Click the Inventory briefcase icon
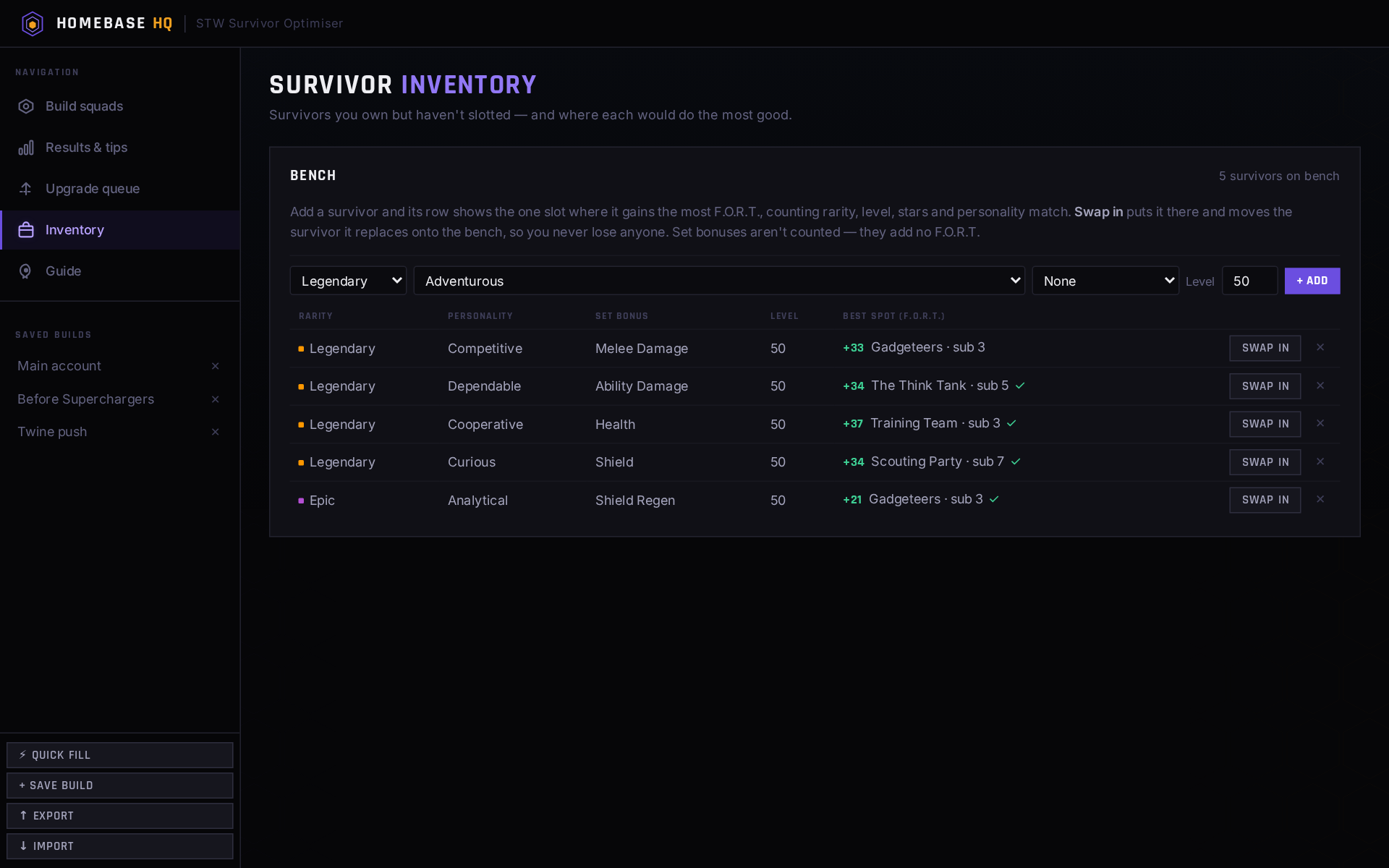This screenshot has height=868, width=1389. [x=26, y=230]
